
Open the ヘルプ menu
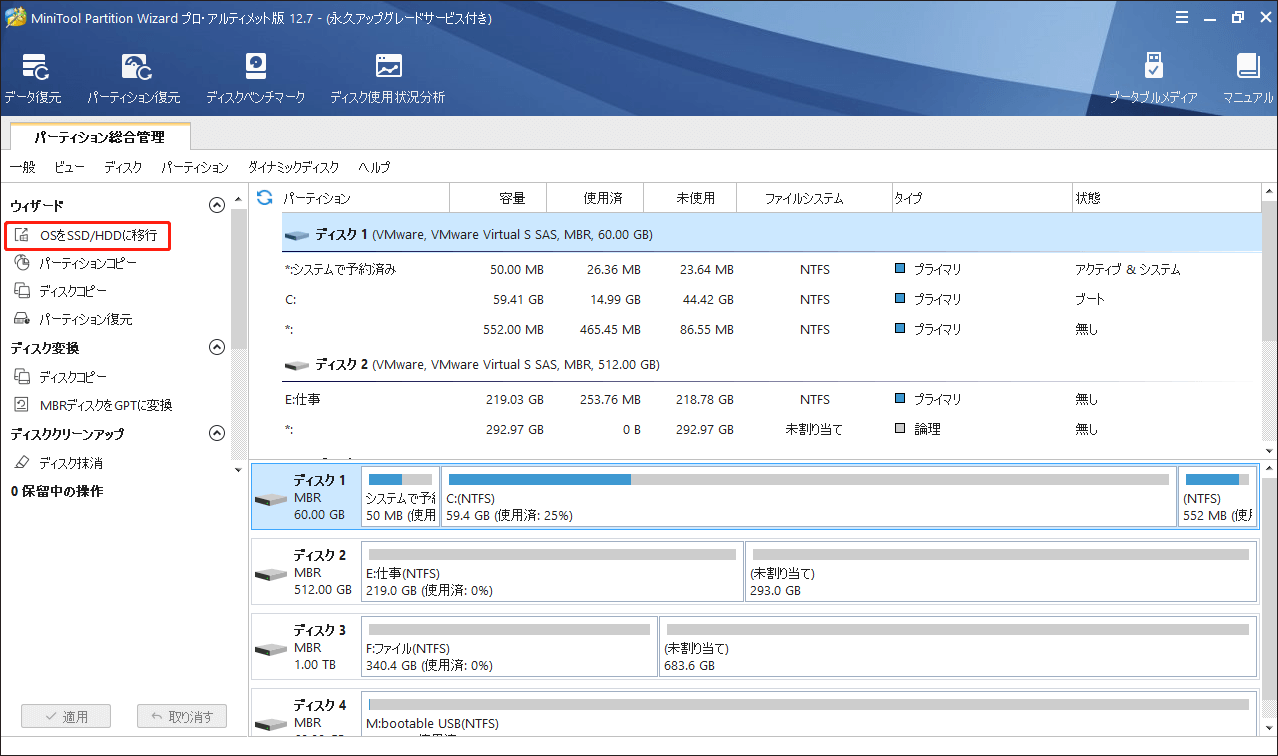(x=373, y=167)
